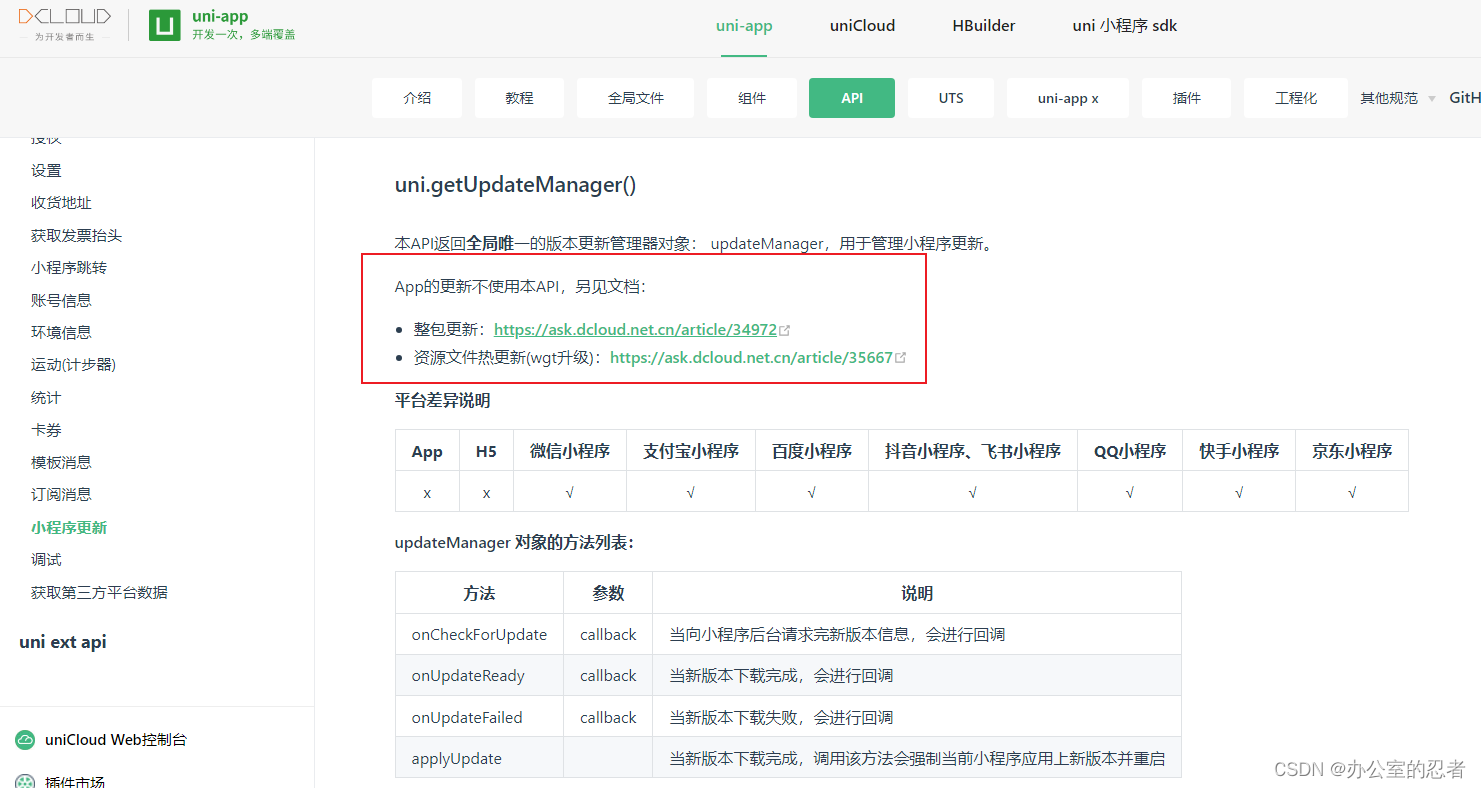Click callback cell in onUpdateReady row

(x=608, y=676)
